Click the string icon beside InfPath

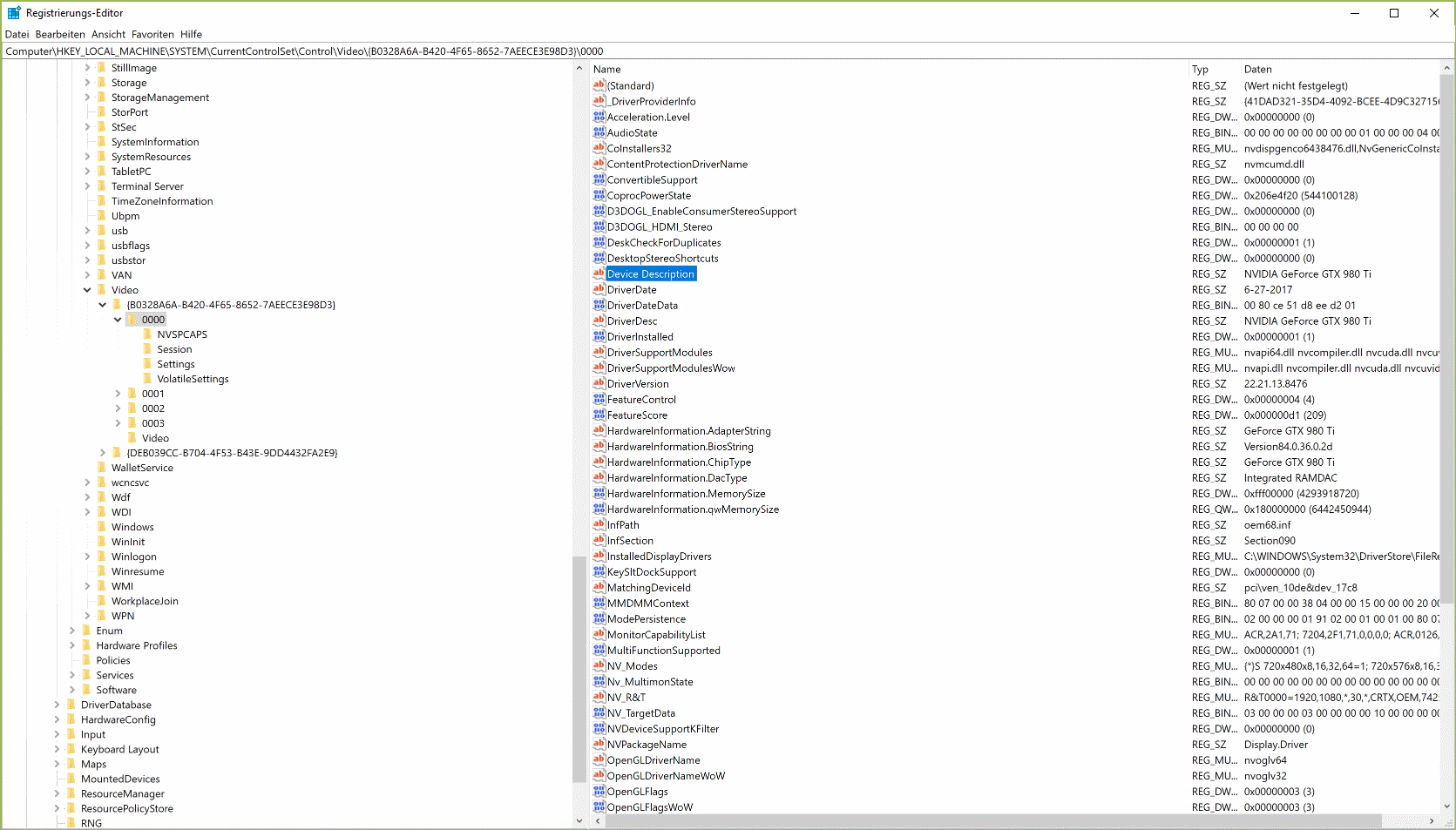pos(599,524)
